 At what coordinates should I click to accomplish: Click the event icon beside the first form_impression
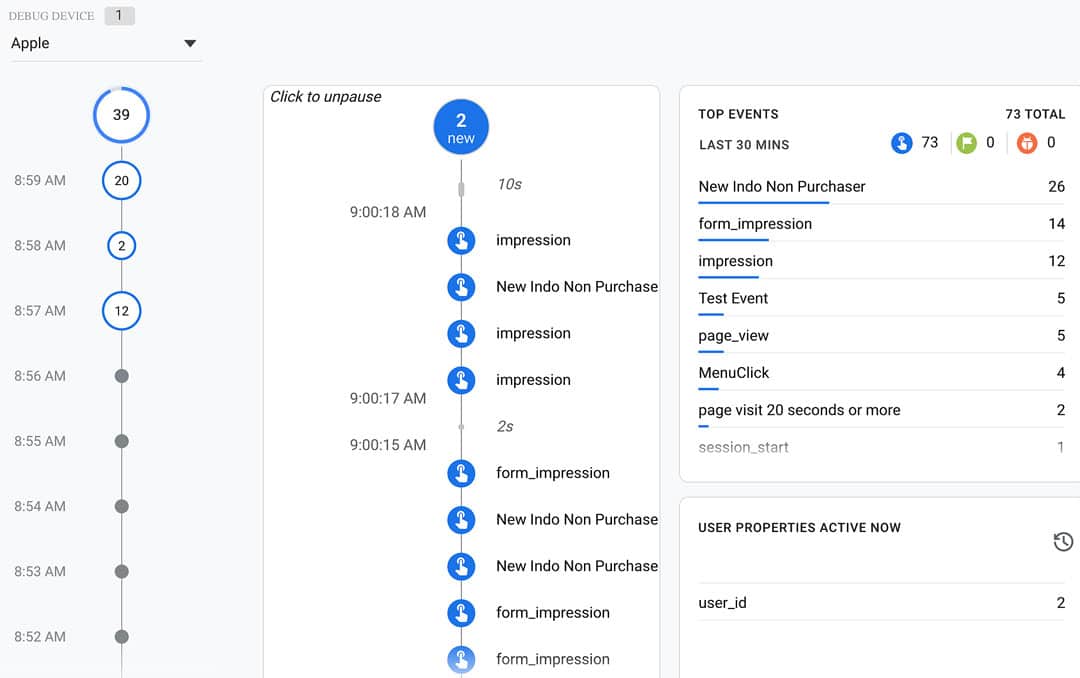(x=461, y=473)
